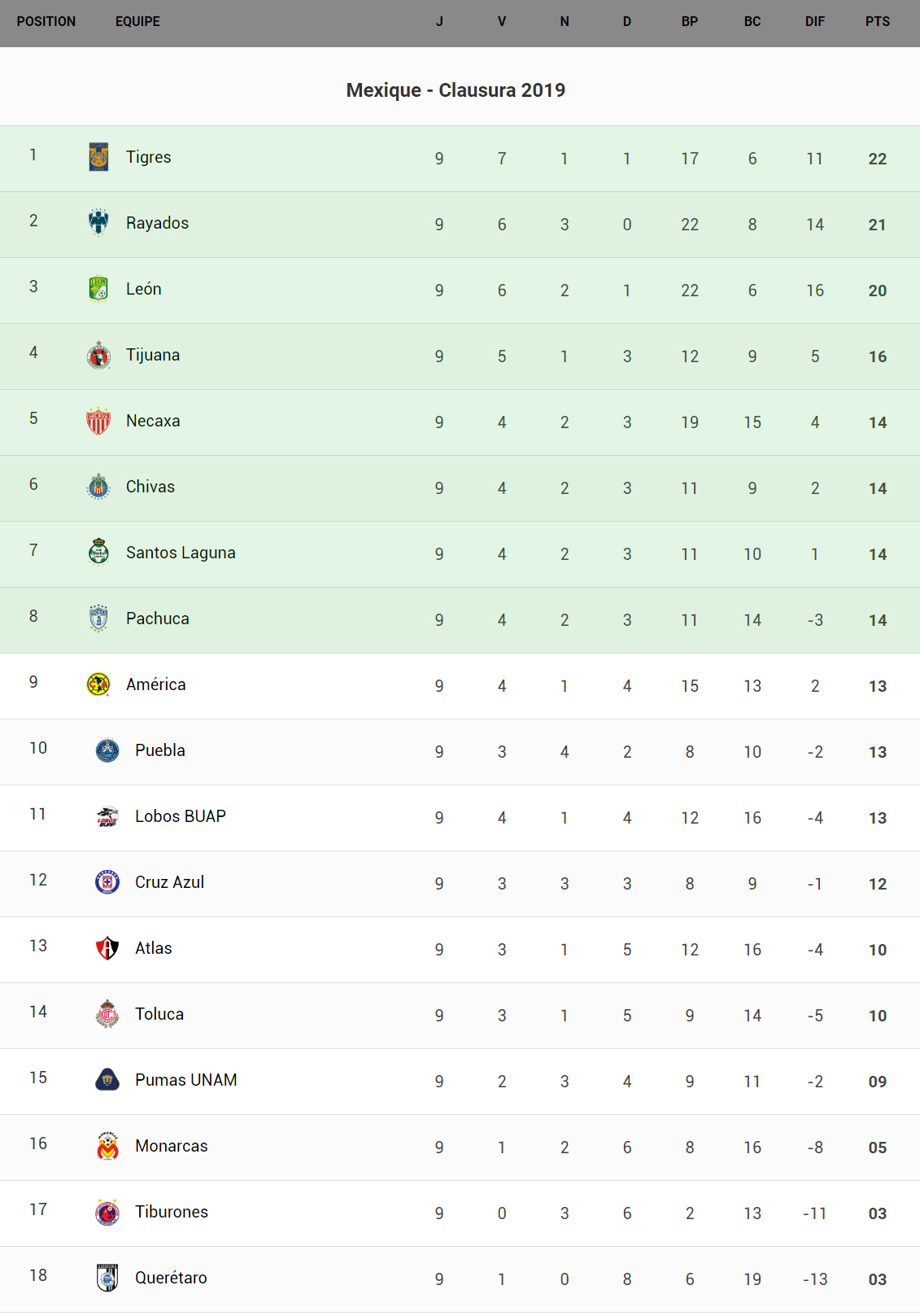Click the Mexique - Clausura 2019 title
This screenshot has height=1316, width=920.
pos(456,90)
